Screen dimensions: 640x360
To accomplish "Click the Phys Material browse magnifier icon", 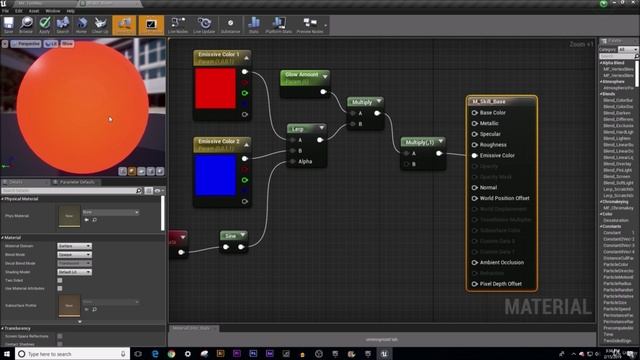I will 95,220.
